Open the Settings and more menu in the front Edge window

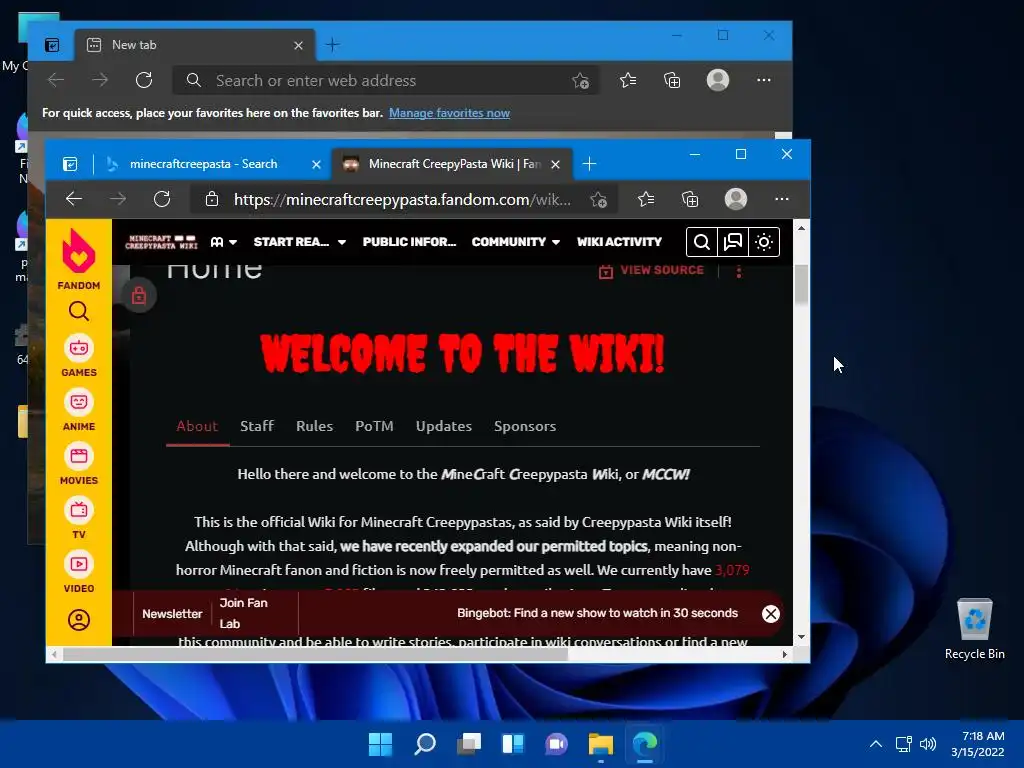(782, 199)
